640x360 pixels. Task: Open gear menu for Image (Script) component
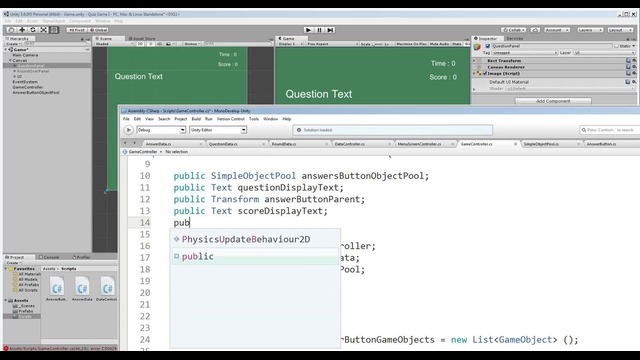[634, 73]
